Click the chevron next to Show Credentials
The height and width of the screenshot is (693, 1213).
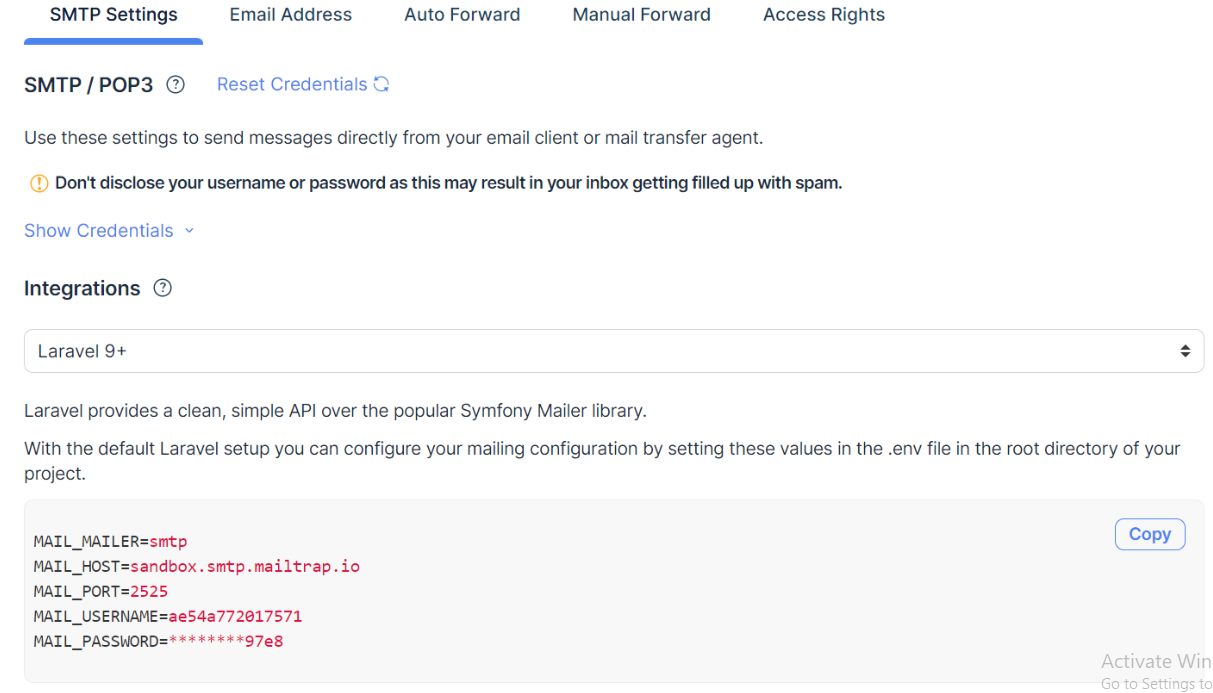(189, 230)
